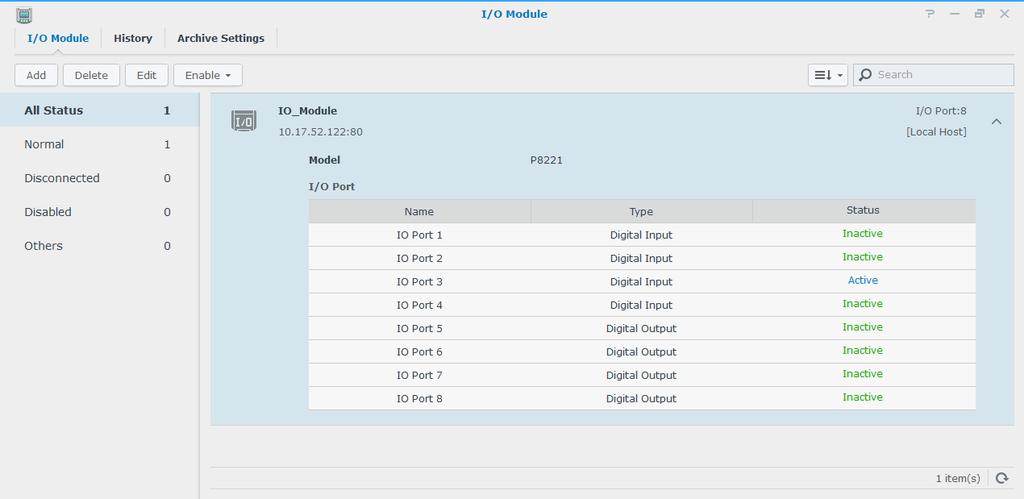Click the [Local Host] label
The height and width of the screenshot is (499, 1024).
click(x=936, y=132)
